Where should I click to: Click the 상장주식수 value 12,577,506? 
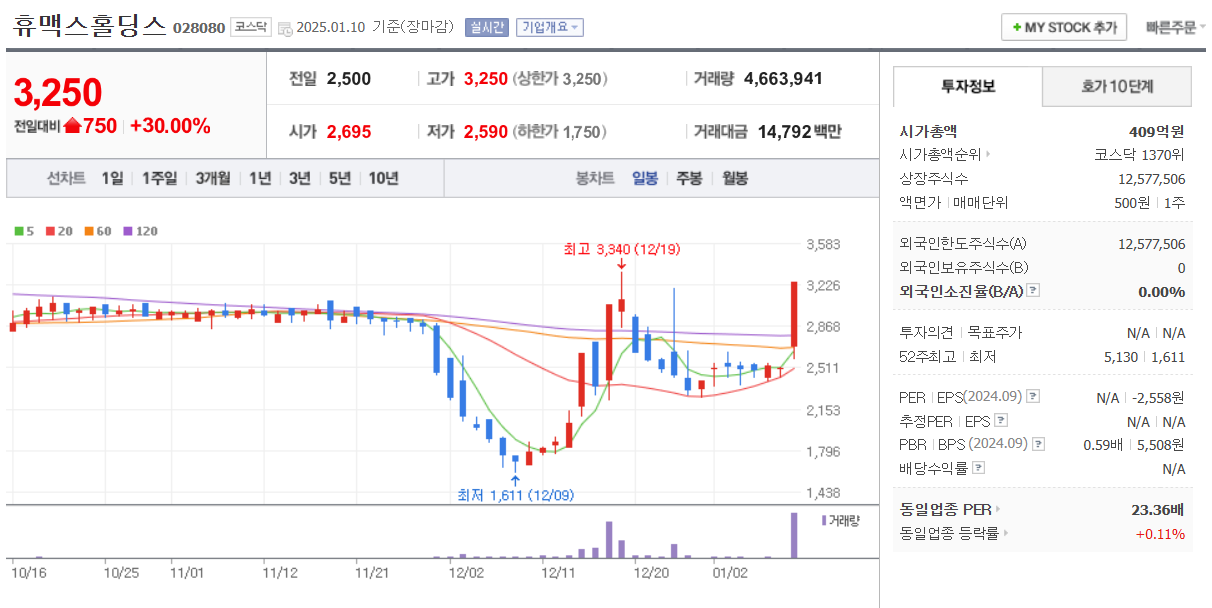1151,179
